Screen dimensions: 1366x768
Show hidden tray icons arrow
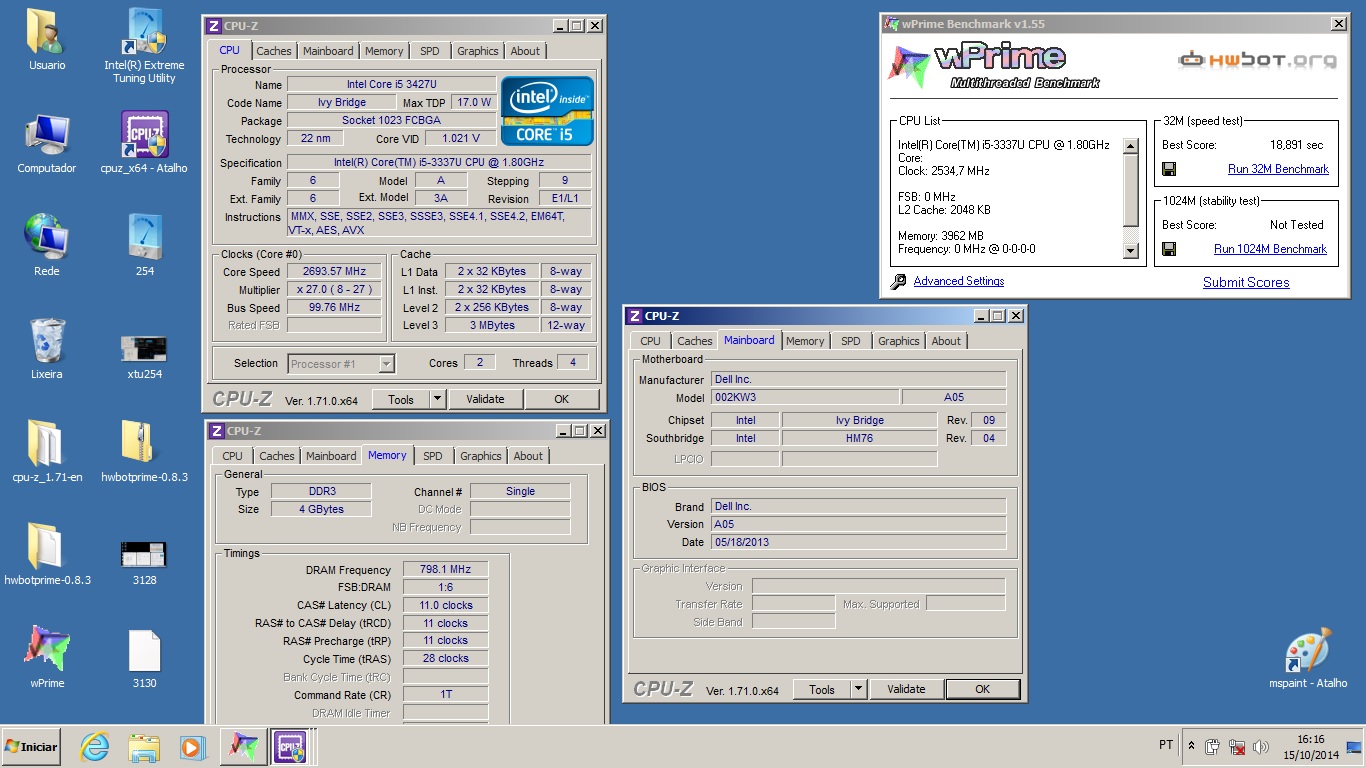[x=1191, y=747]
